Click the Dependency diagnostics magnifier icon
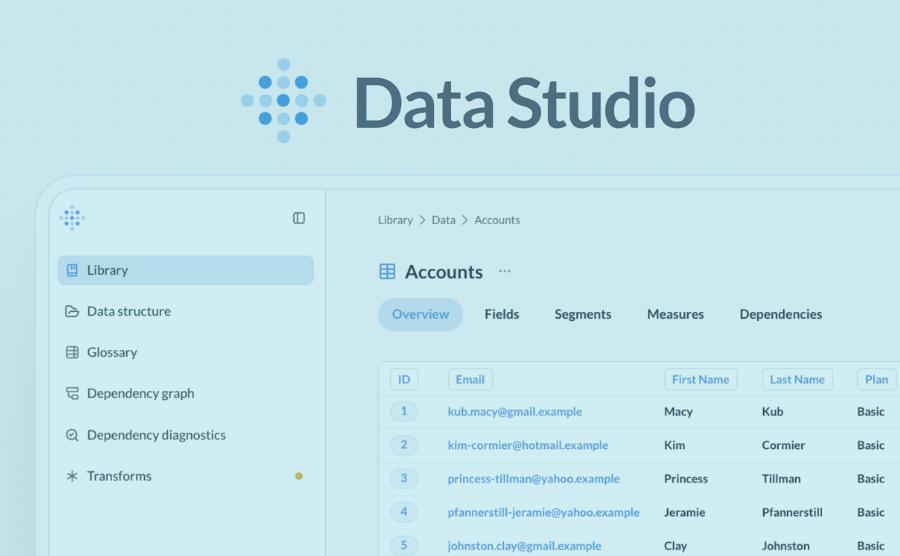 (x=72, y=435)
